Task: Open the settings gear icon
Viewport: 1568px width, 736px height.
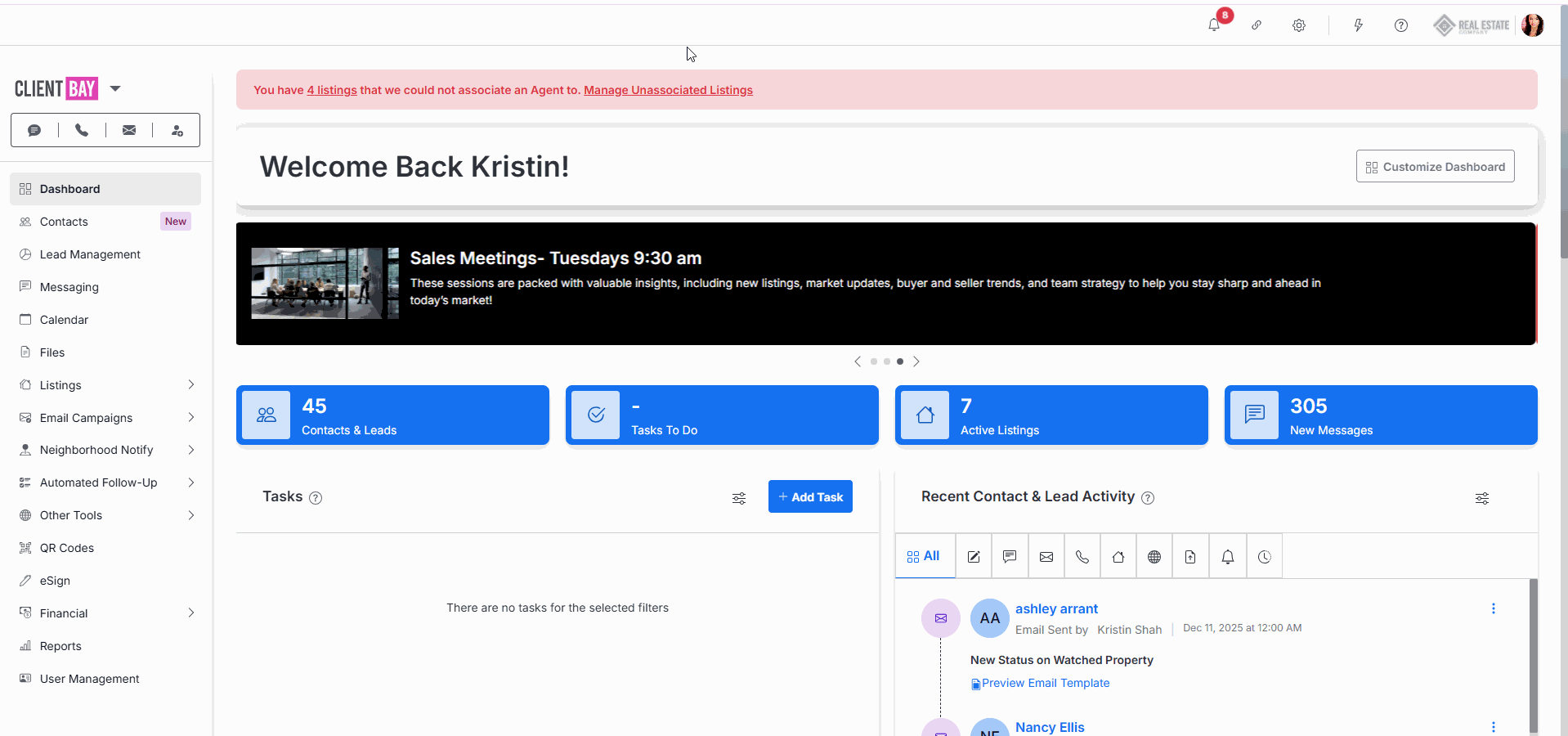Action: [x=1298, y=25]
